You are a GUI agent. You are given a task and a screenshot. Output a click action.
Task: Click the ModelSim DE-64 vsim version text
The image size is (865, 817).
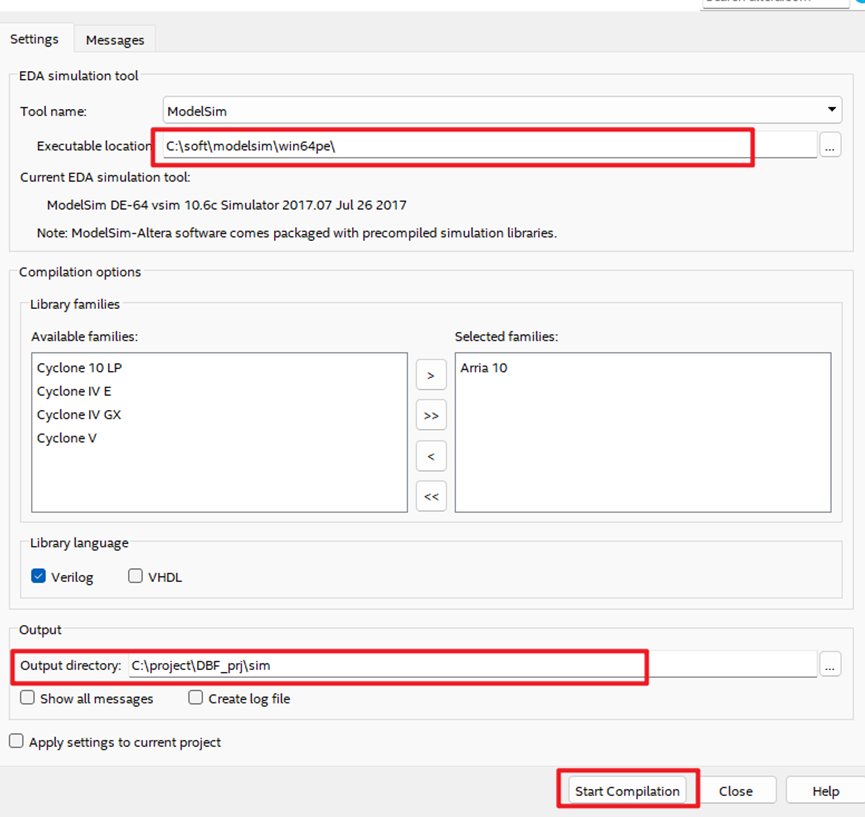[x=227, y=205]
